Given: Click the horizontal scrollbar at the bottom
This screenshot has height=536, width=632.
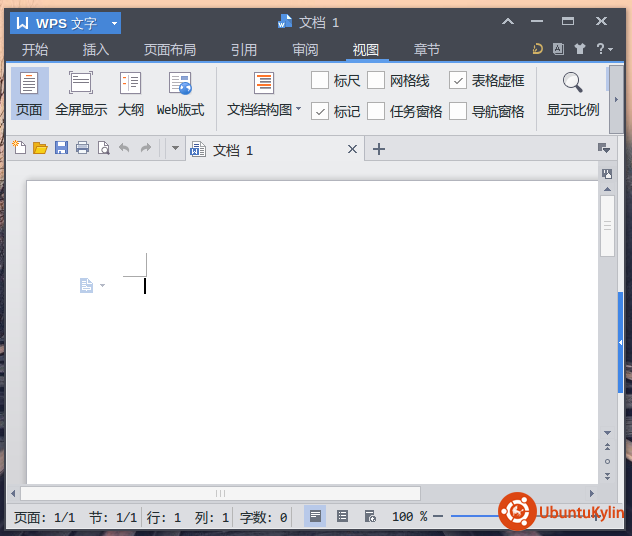Looking at the screenshot, I should (220, 493).
